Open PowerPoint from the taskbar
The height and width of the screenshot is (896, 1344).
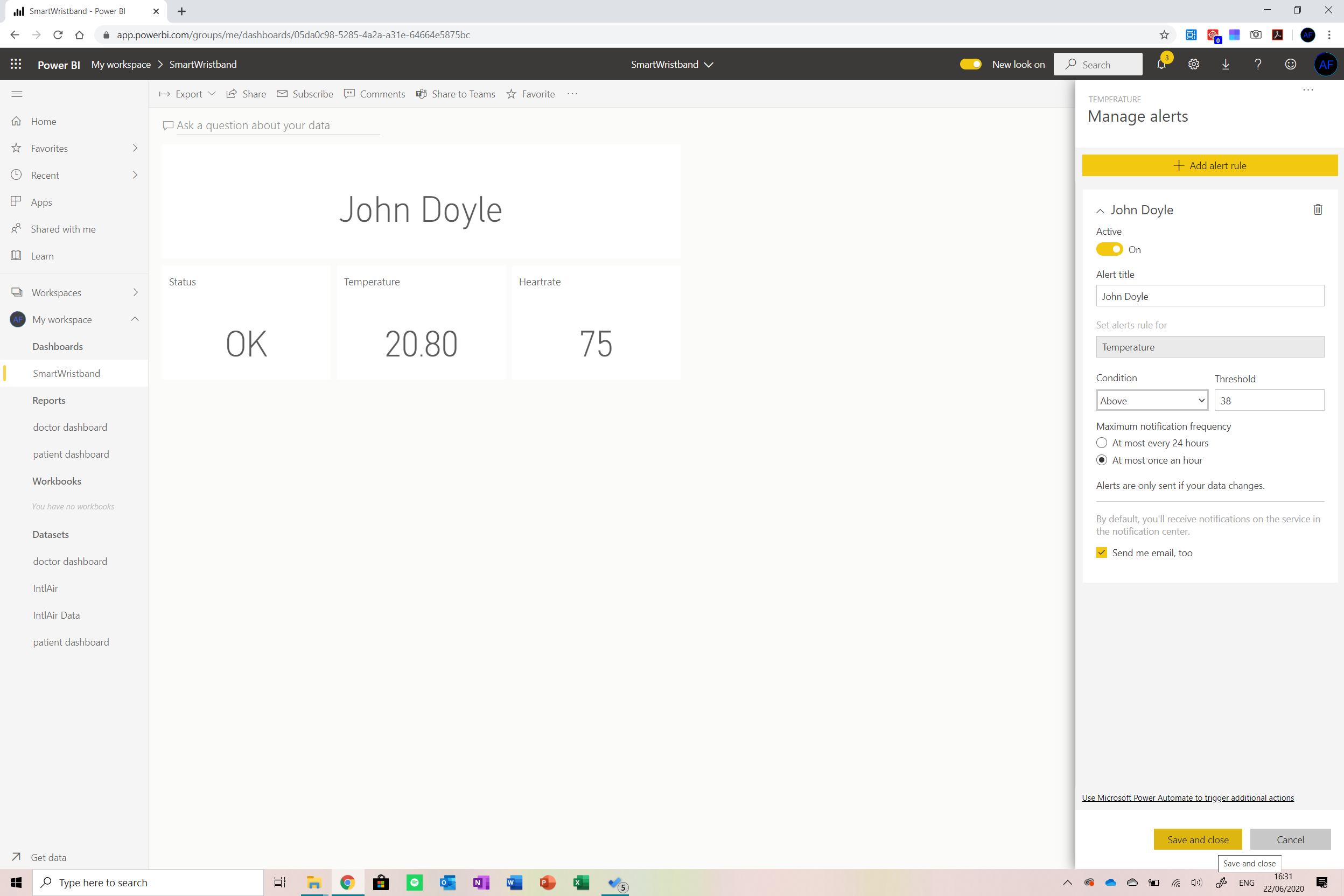tap(548, 883)
